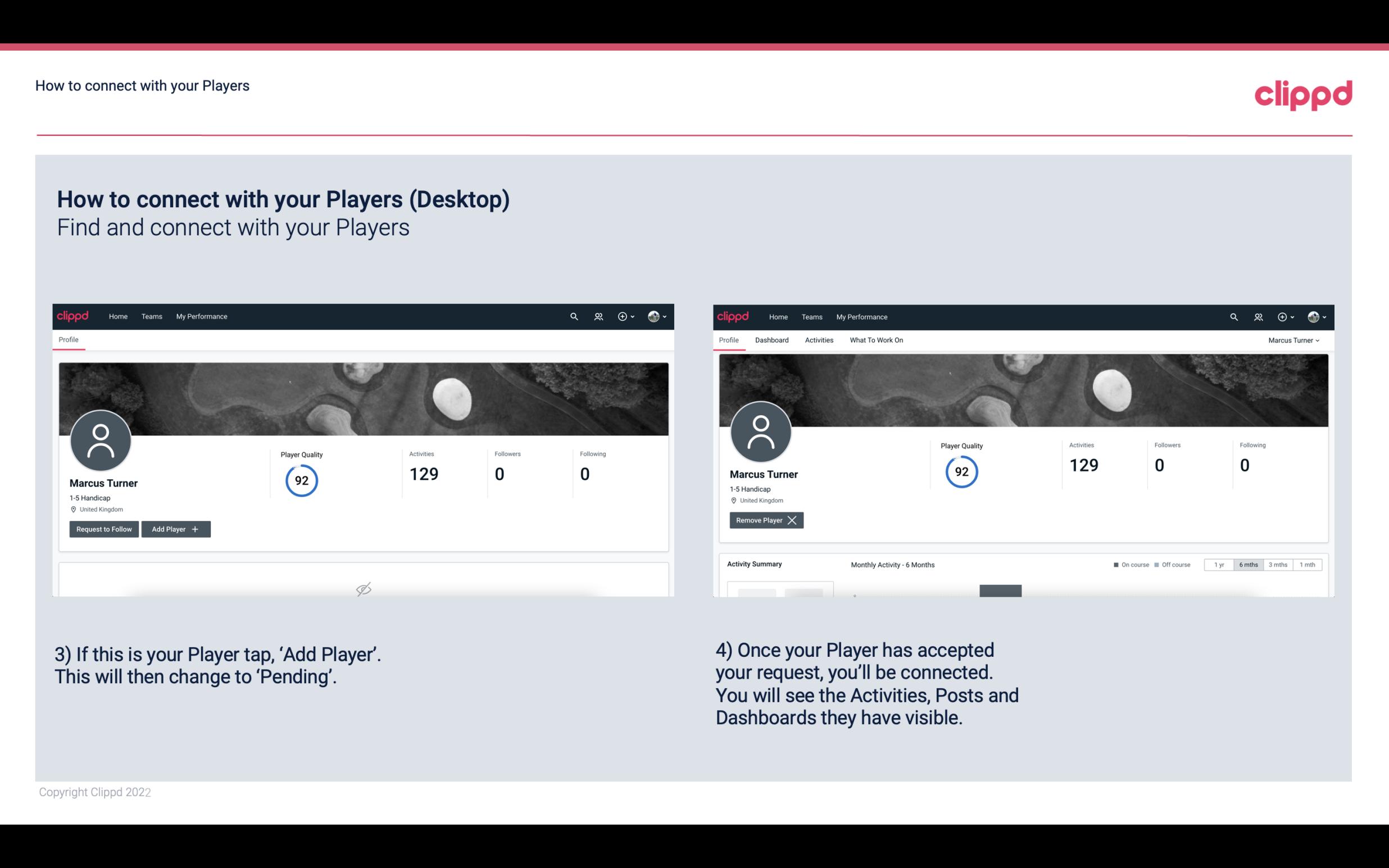
Task: Click the people/connections icon in left navbar
Action: coord(598,316)
